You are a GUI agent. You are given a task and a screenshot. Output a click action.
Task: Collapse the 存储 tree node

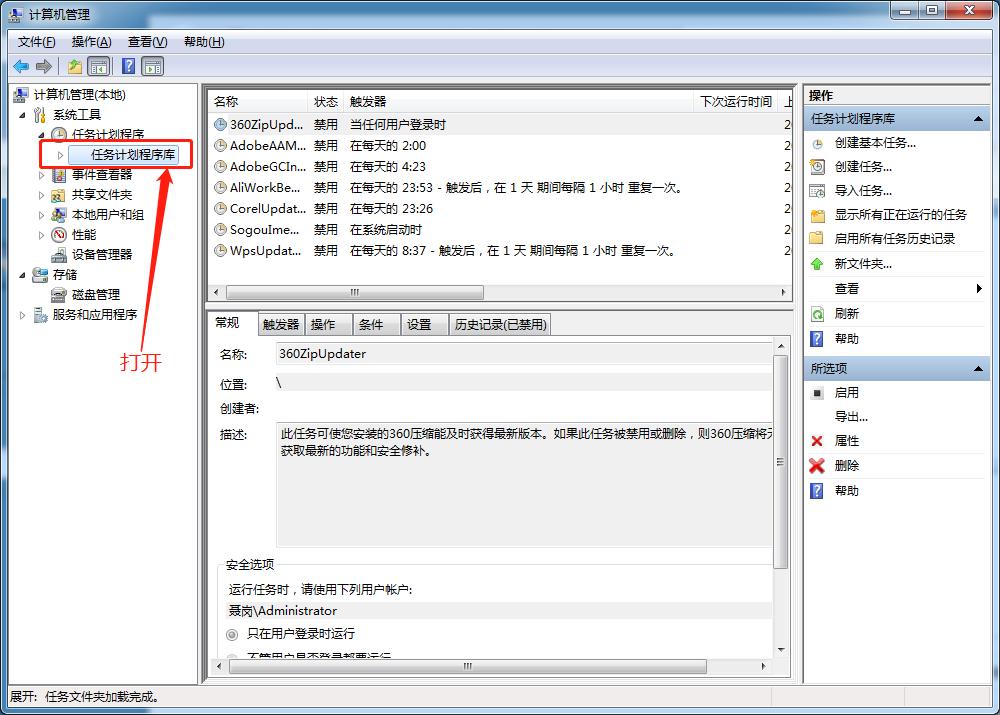(x=23, y=276)
